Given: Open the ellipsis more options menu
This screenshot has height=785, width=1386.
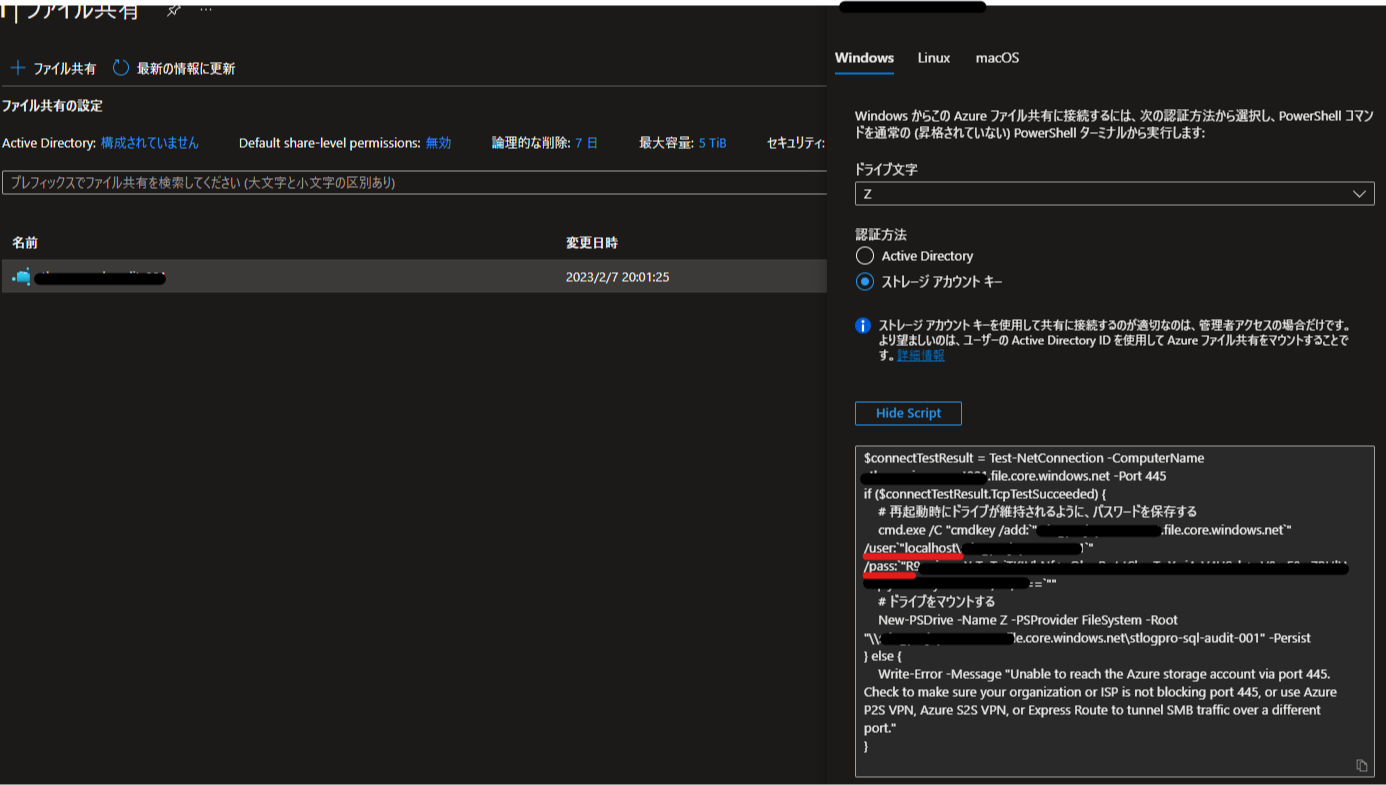Looking at the screenshot, I should (207, 11).
